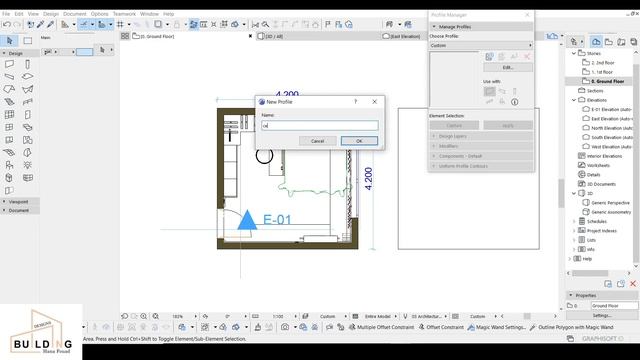Click the Redo icon
The width and height of the screenshot is (640, 360).
[17, 24]
